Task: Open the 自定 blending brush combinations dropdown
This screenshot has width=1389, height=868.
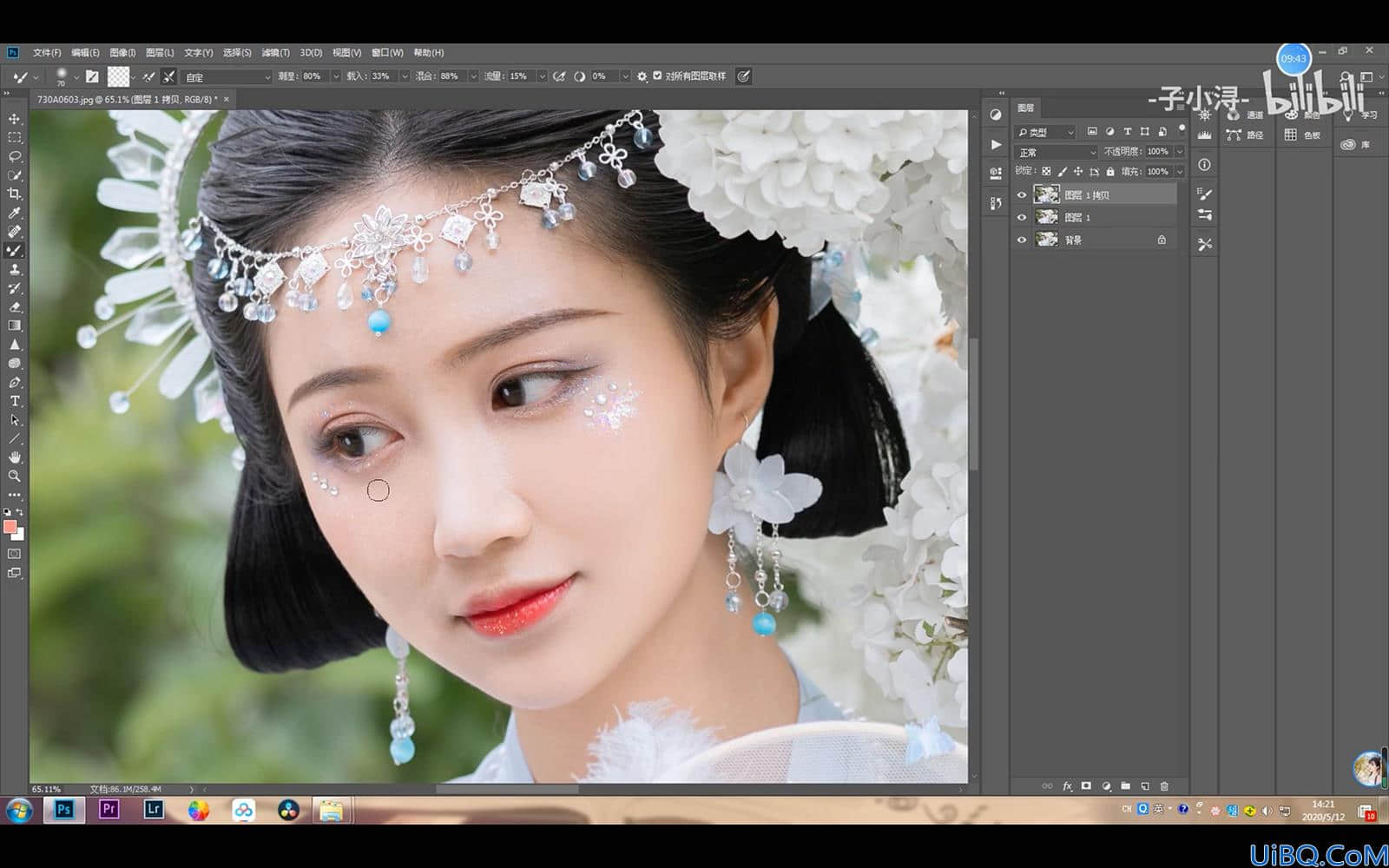Action: [x=227, y=77]
